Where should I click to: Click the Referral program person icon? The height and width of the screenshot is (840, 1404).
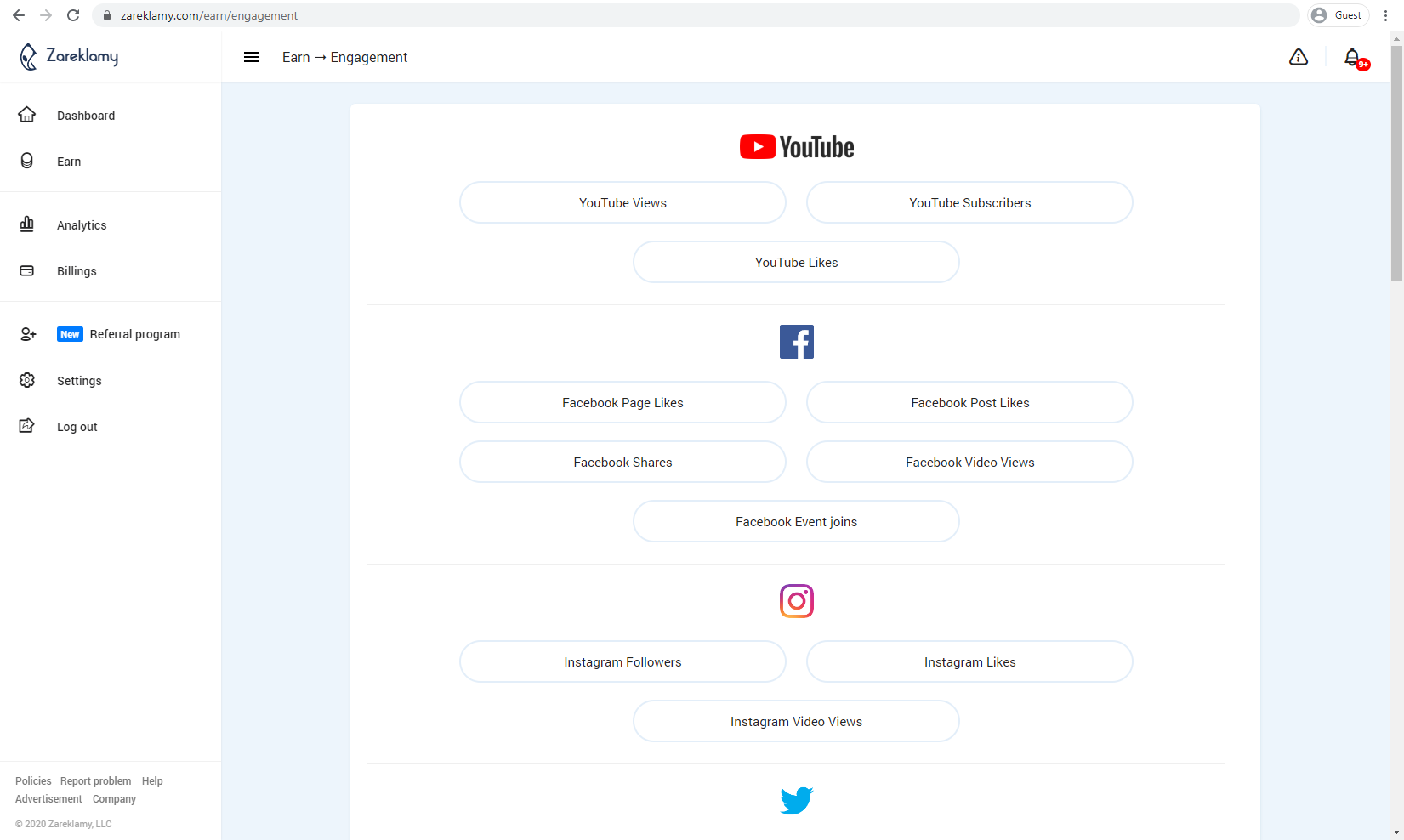click(x=28, y=334)
